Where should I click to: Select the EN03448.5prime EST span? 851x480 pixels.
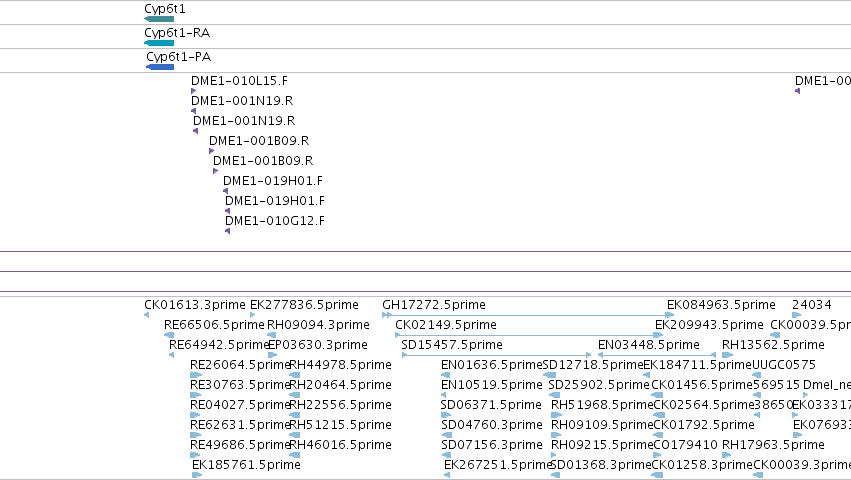tap(657, 355)
